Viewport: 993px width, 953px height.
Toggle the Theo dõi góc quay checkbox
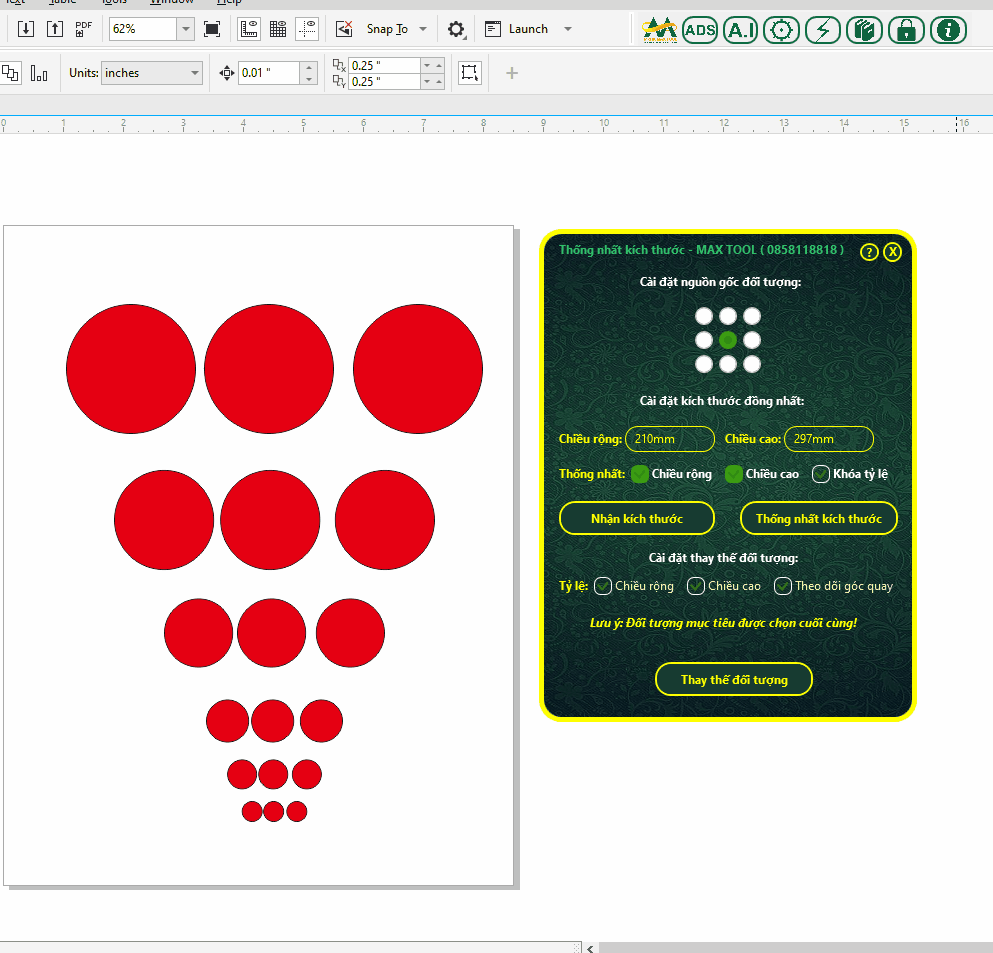[783, 586]
